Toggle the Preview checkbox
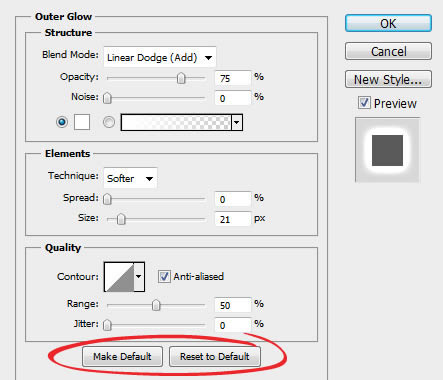Screen dimensions: 443x380 (x=364, y=103)
